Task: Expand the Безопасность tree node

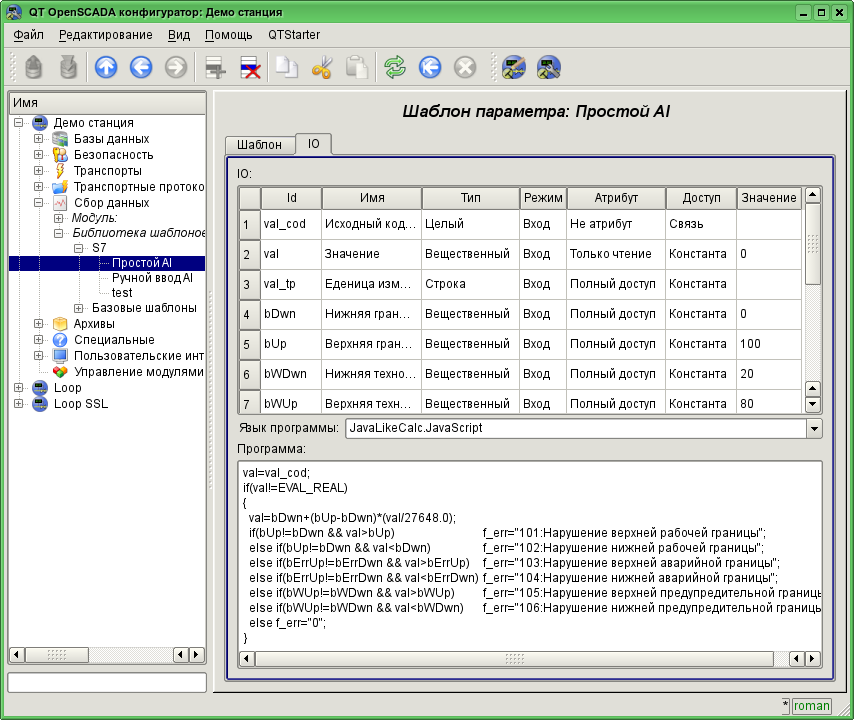Action: 38,155
